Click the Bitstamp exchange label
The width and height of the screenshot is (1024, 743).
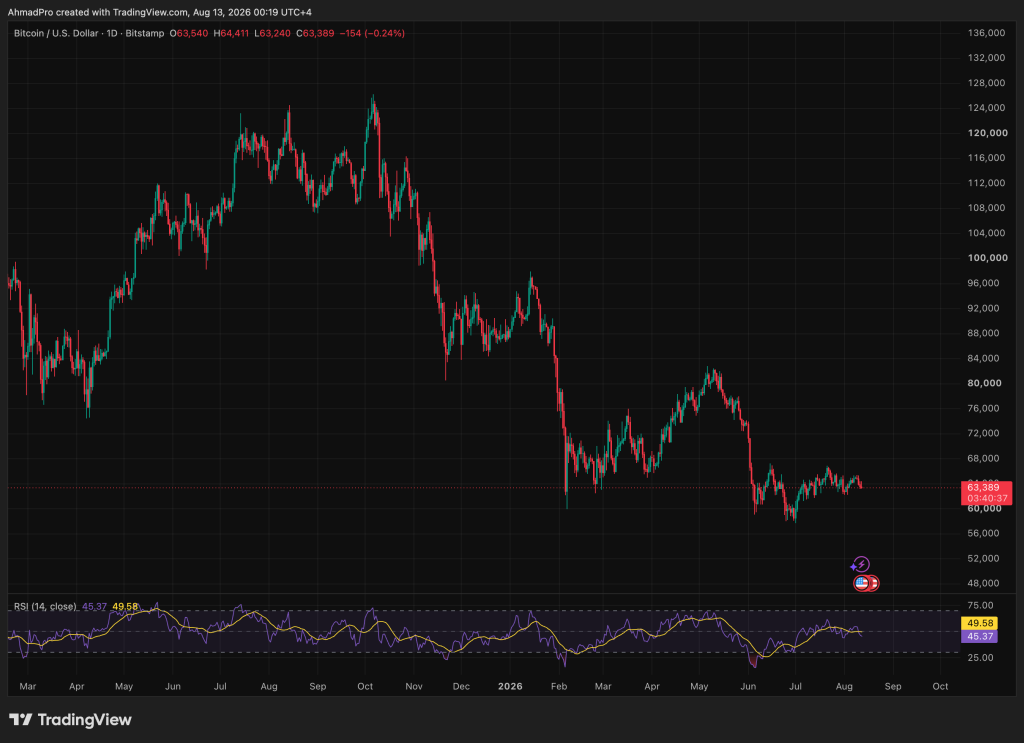point(144,33)
